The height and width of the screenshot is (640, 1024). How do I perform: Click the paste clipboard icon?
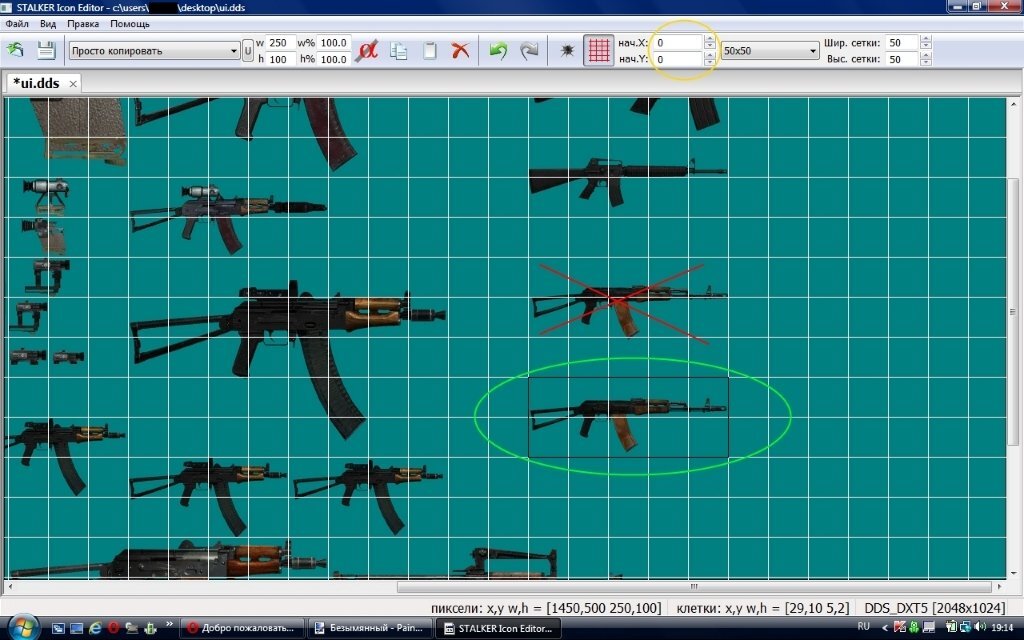pos(430,50)
